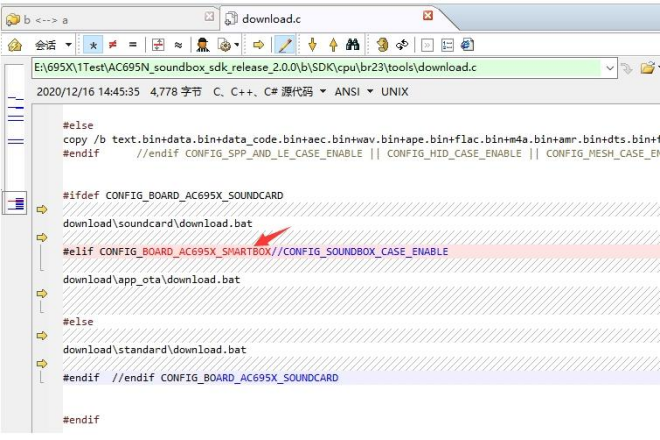Click the globe document toolbar icon
The width and height of the screenshot is (660, 440).
point(467,45)
